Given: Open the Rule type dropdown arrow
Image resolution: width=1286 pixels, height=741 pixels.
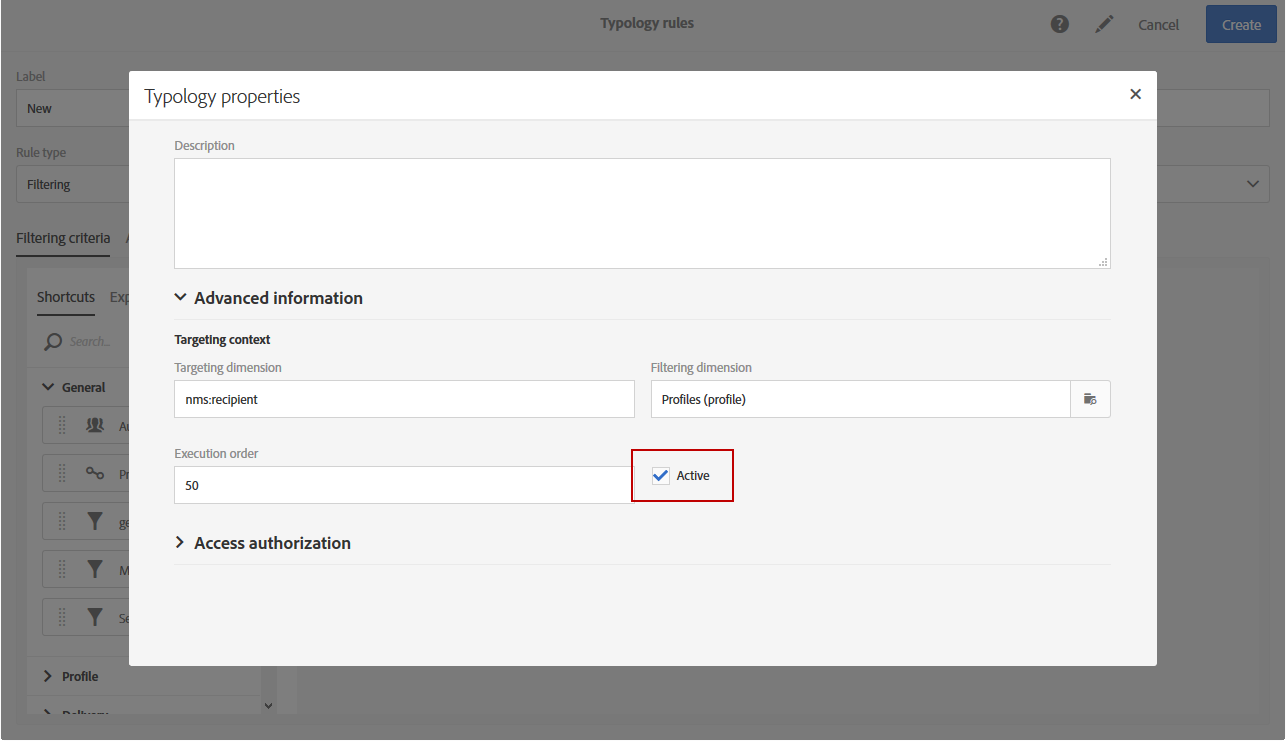Looking at the screenshot, I should pos(1252,184).
